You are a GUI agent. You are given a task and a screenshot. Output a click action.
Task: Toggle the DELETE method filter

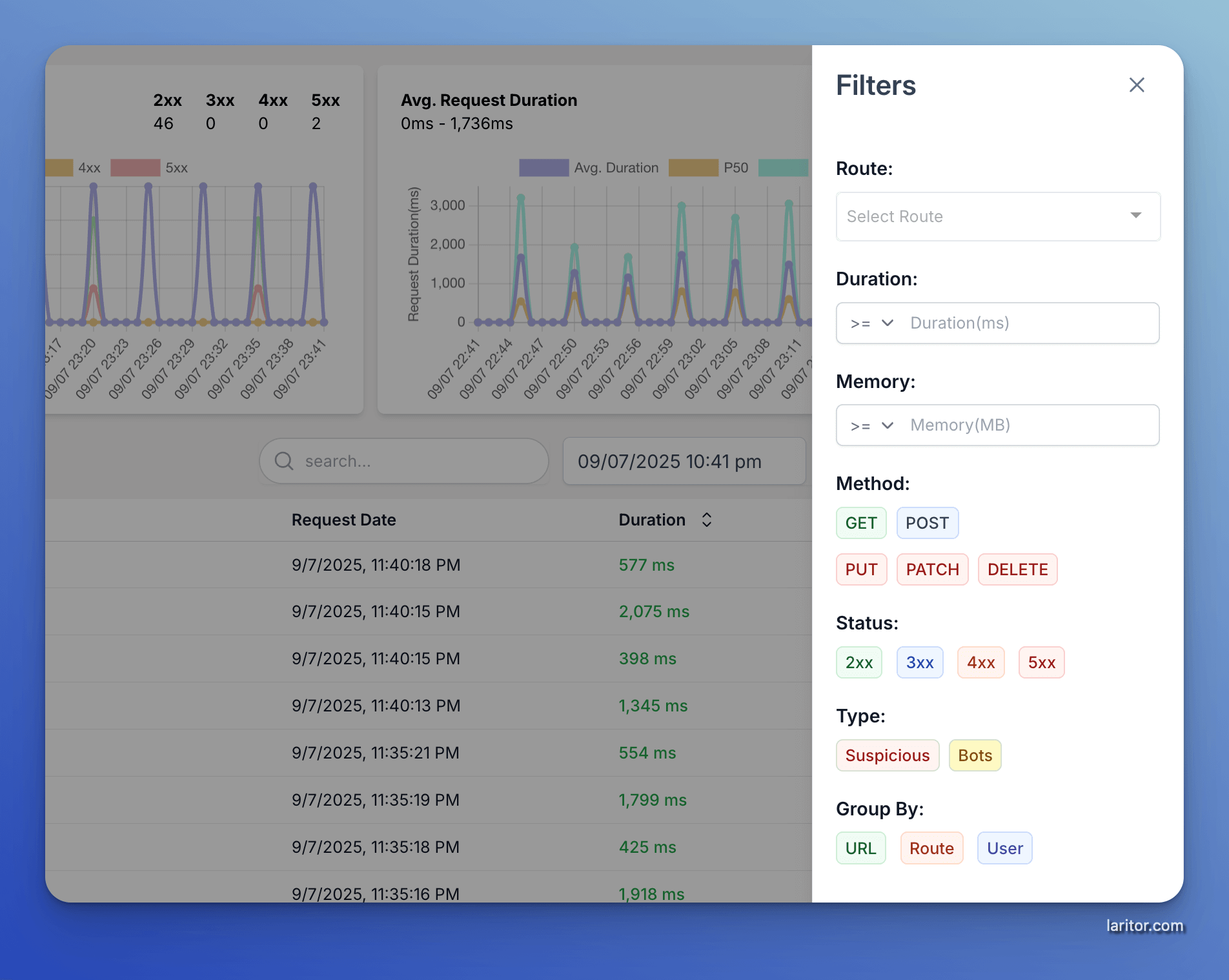pos(1017,569)
